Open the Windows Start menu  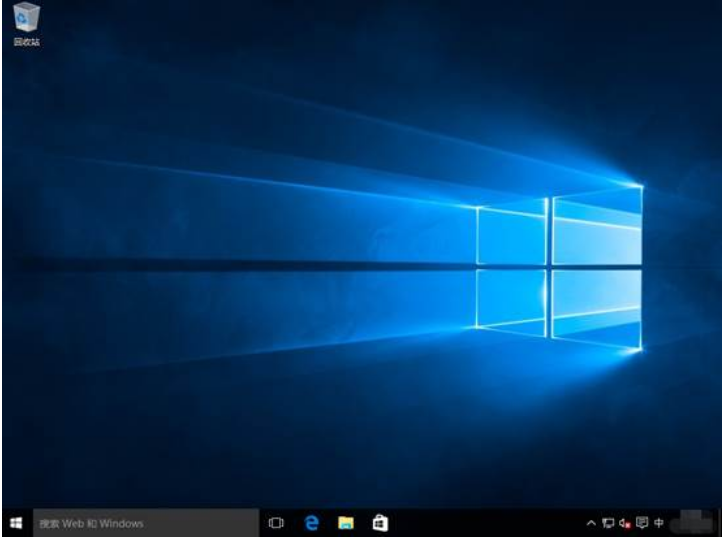(16, 523)
